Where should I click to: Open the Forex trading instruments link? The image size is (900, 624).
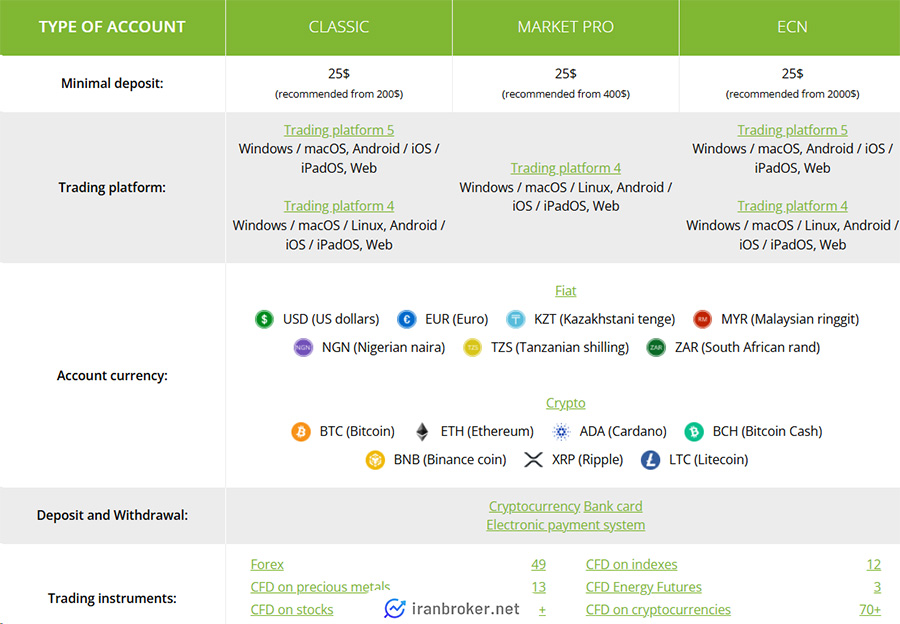(x=267, y=564)
